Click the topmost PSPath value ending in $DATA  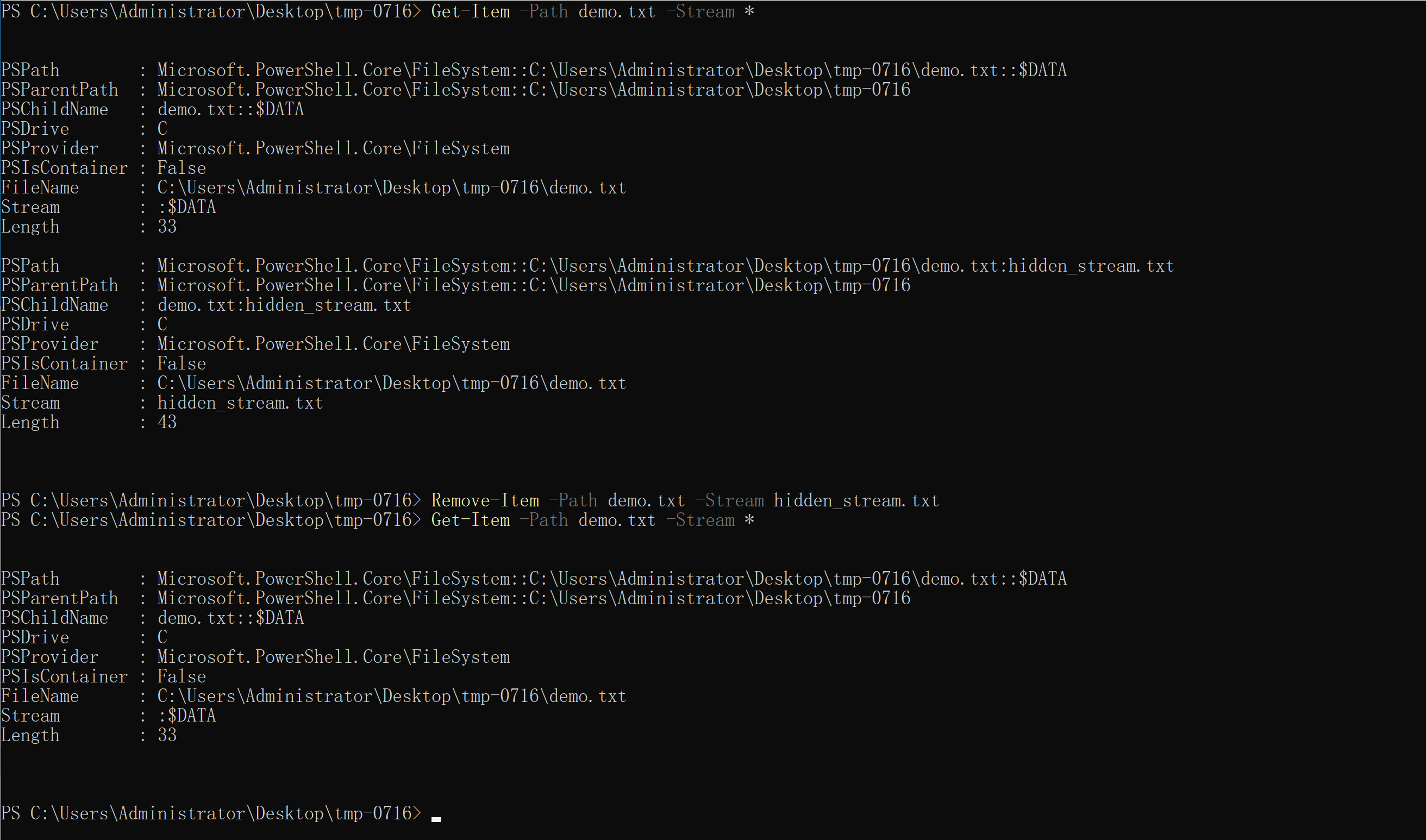[611, 70]
